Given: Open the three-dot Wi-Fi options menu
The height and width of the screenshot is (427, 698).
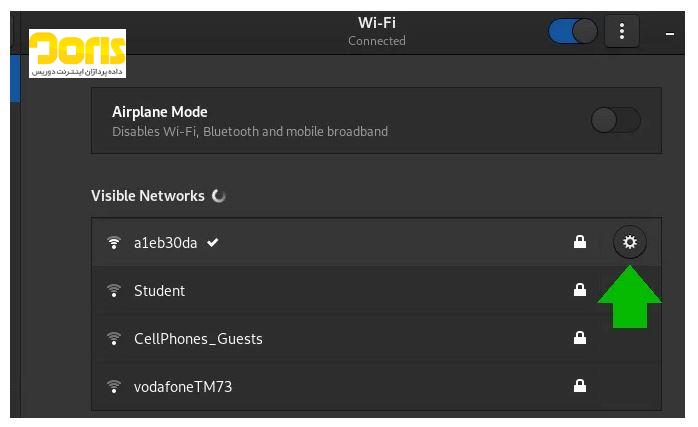Looking at the screenshot, I should tap(622, 31).
